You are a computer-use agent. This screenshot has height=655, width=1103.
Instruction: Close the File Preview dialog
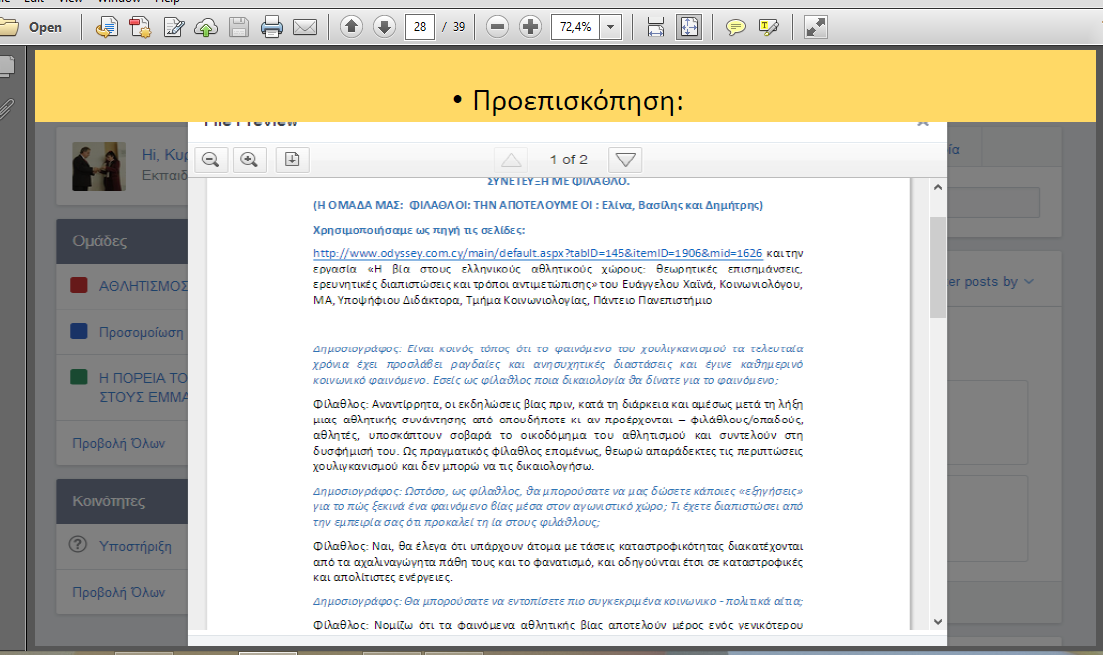(923, 122)
